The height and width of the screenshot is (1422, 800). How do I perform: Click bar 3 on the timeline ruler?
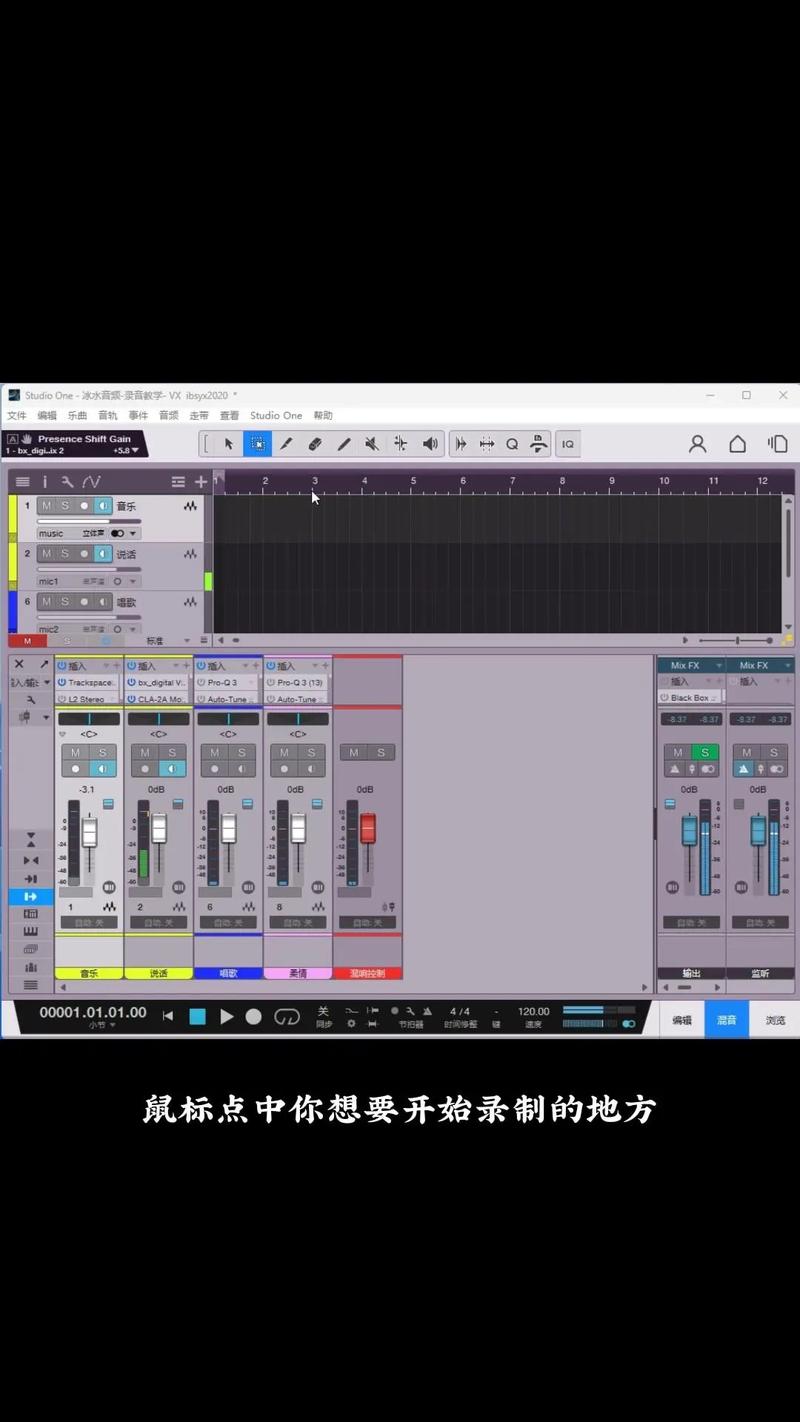click(x=314, y=481)
